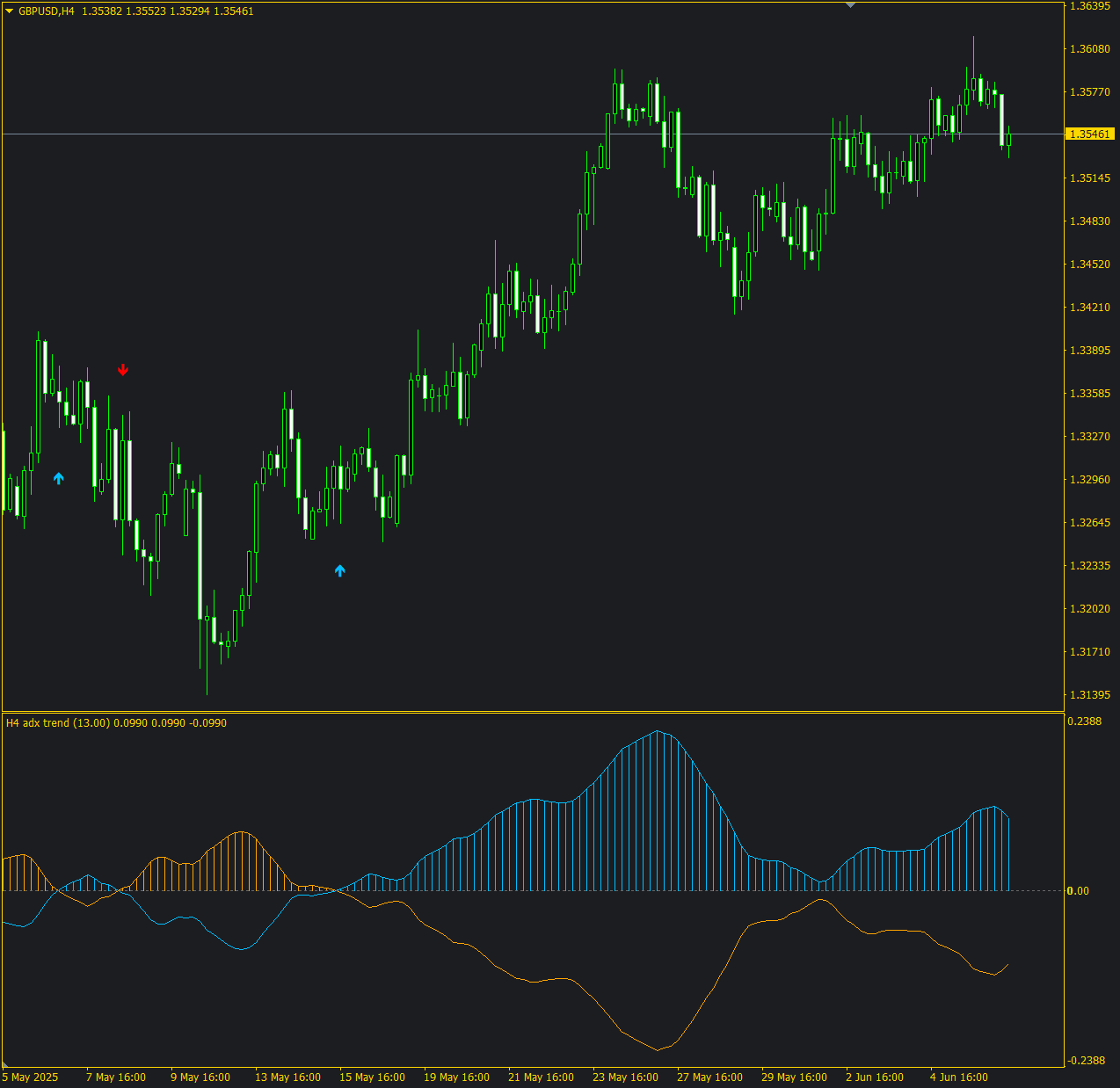1120x1088 pixels.
Task: Click the 1.34830 price axis label
Action: (x=1089, y=221)
